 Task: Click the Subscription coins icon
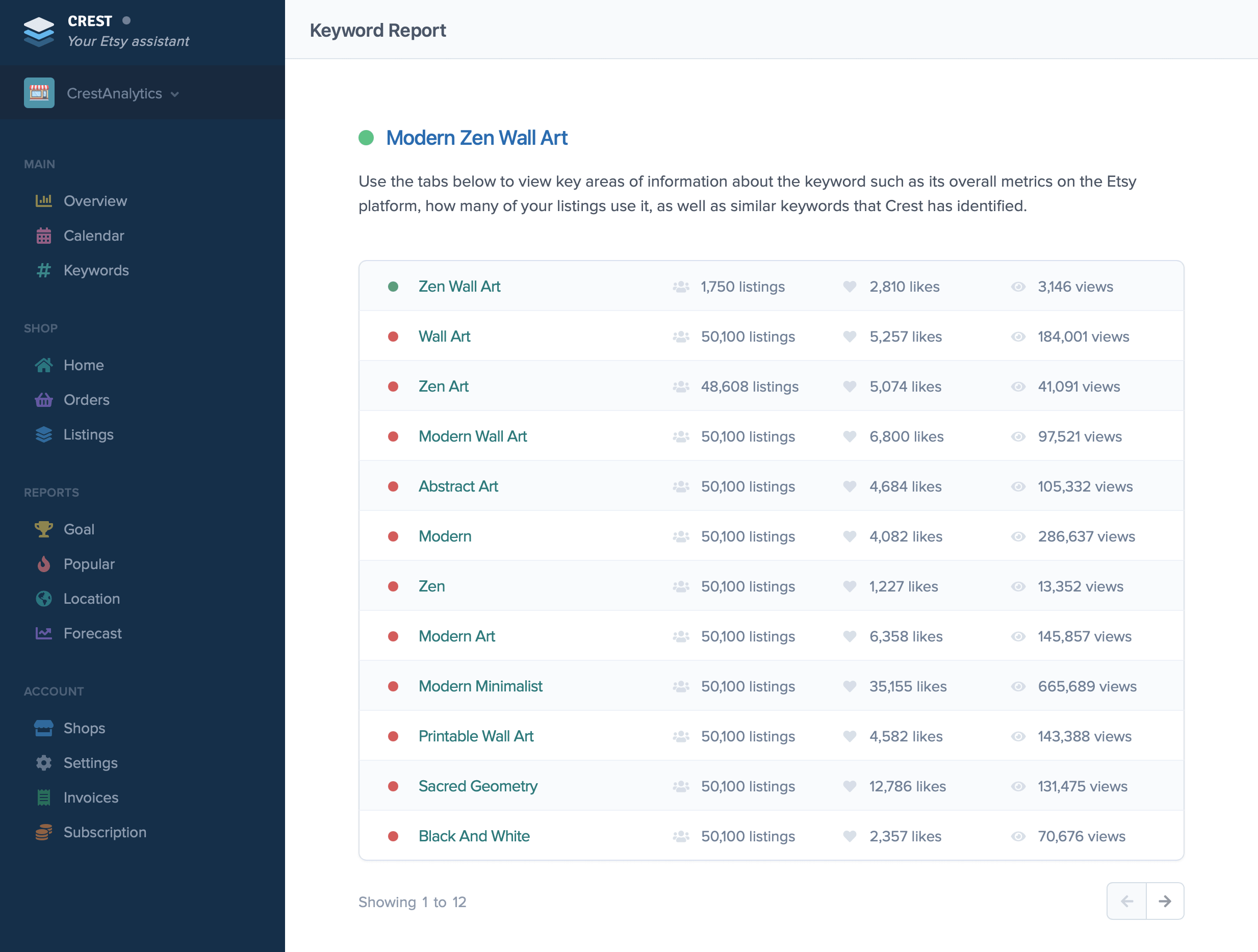coord(43,832)
